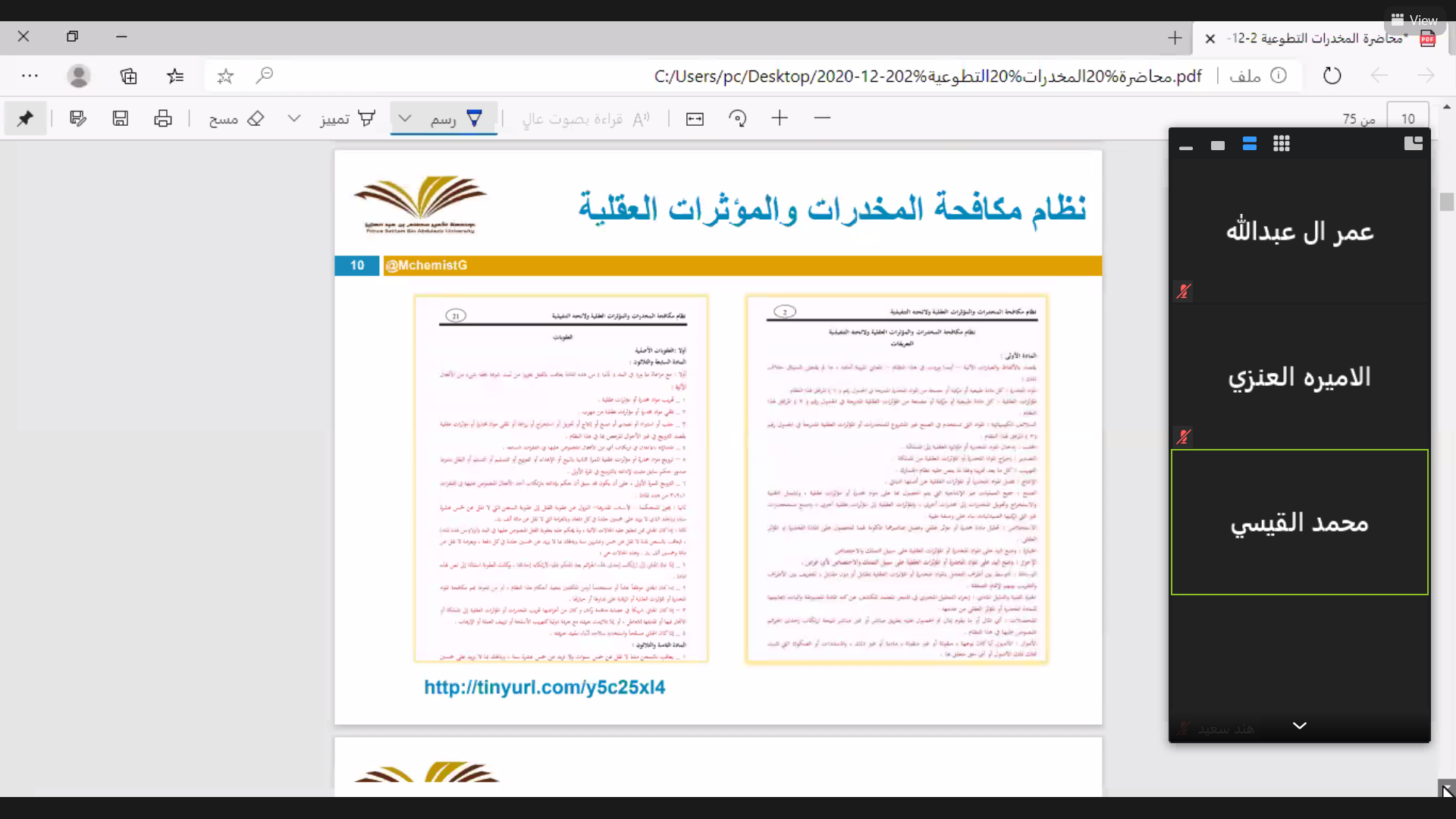Click the pin toolbar icon
Screen dimensions: 1456x819
(25, 118)
